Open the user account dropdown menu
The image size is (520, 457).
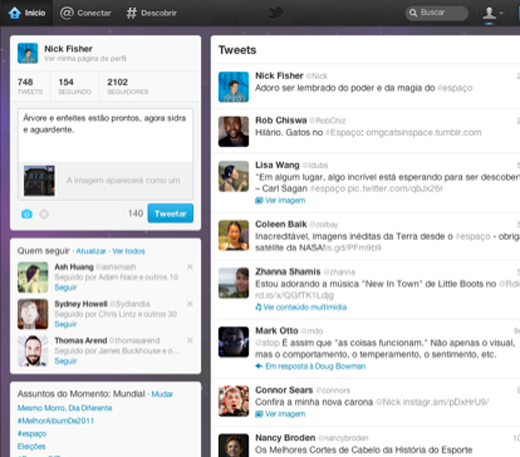(x=493, y=13)
